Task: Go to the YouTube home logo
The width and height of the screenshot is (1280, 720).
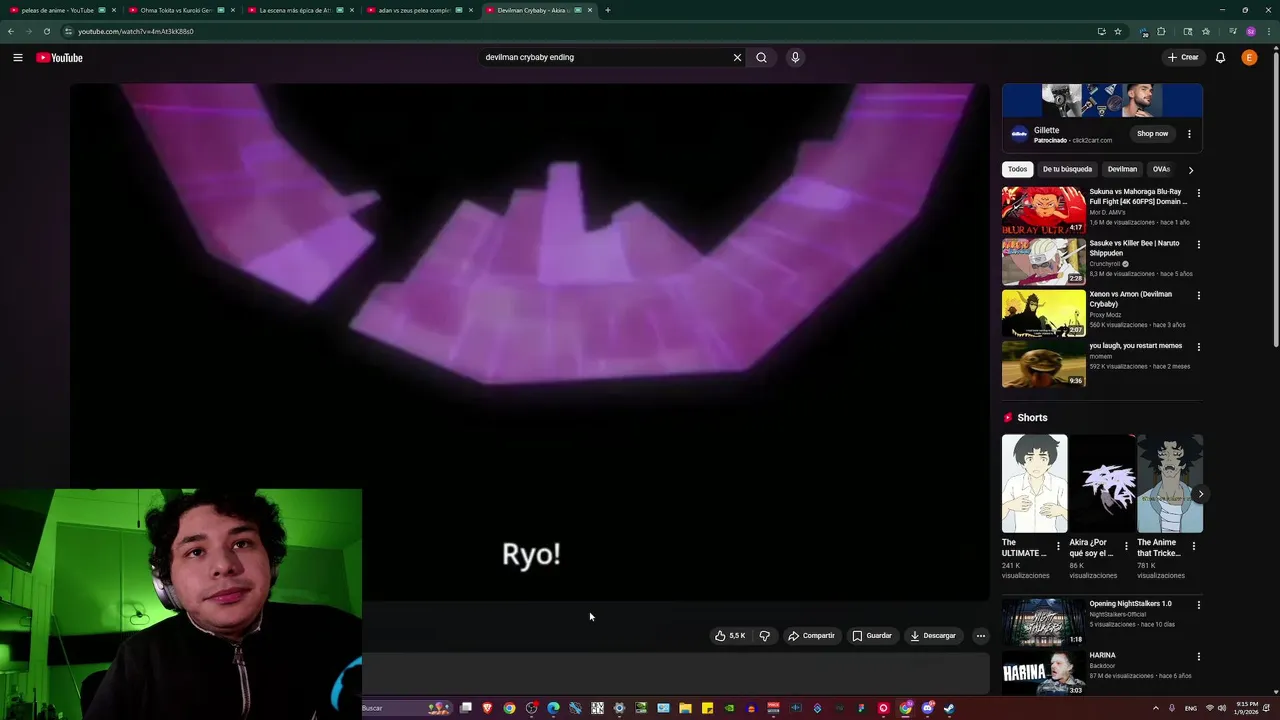Action: pos(59,58)
